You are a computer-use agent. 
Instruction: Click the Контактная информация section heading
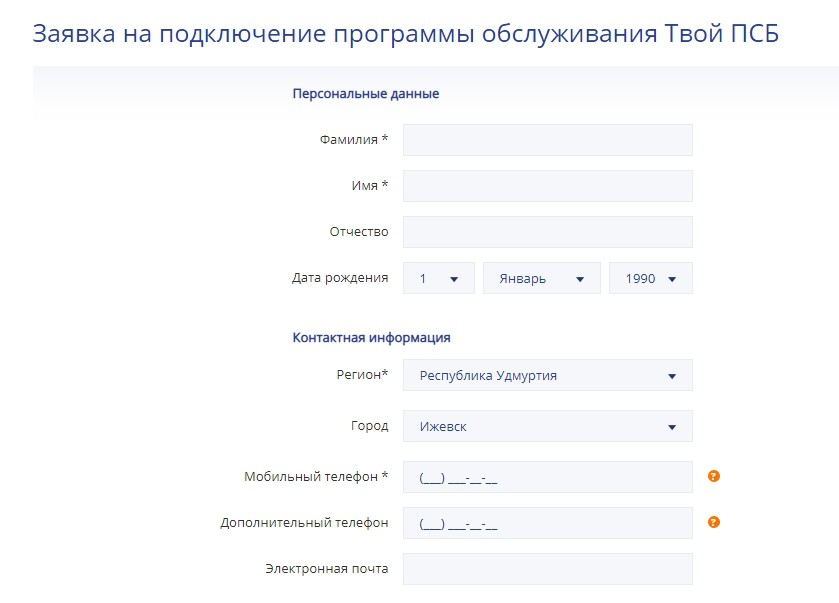pos(371,338)
